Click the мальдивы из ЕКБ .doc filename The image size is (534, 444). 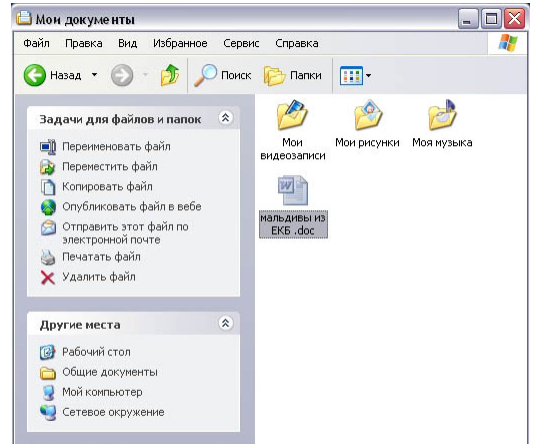(x=293, y=224)
